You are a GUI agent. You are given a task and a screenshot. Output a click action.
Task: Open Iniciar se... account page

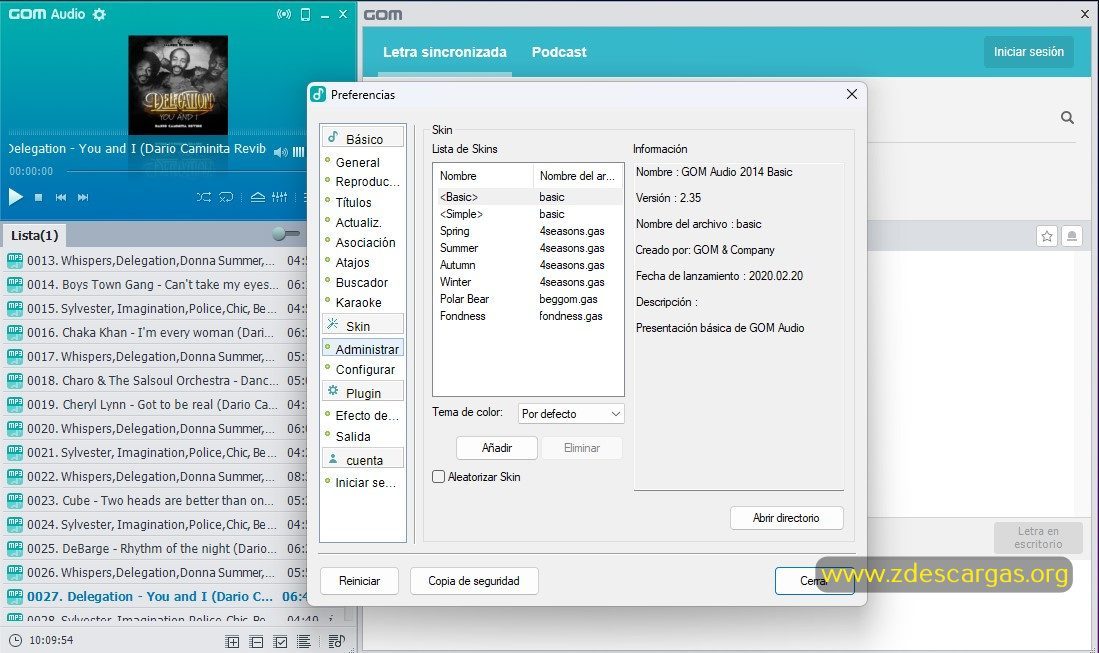[365, 482]
